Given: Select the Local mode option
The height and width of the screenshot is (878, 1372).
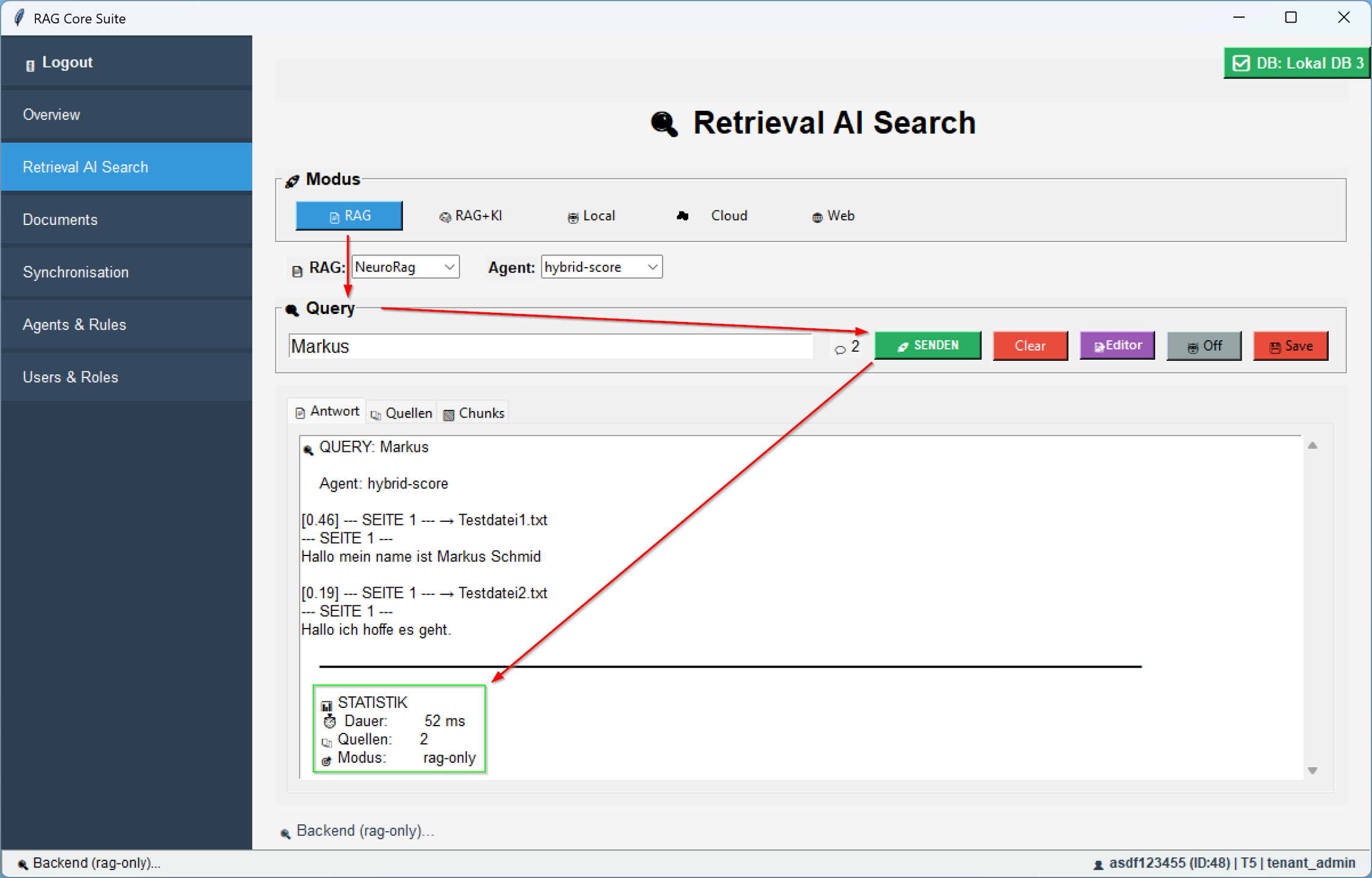Looking at the screenshot, I should [591, 216].
